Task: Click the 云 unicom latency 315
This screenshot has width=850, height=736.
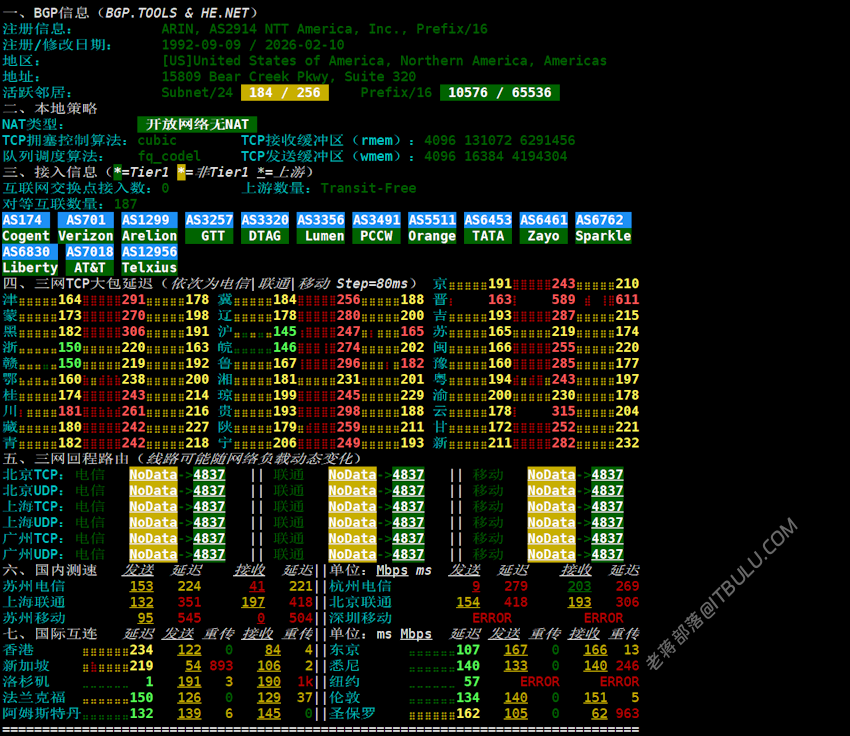Action: pyautogui.click(x=564, y=411)
